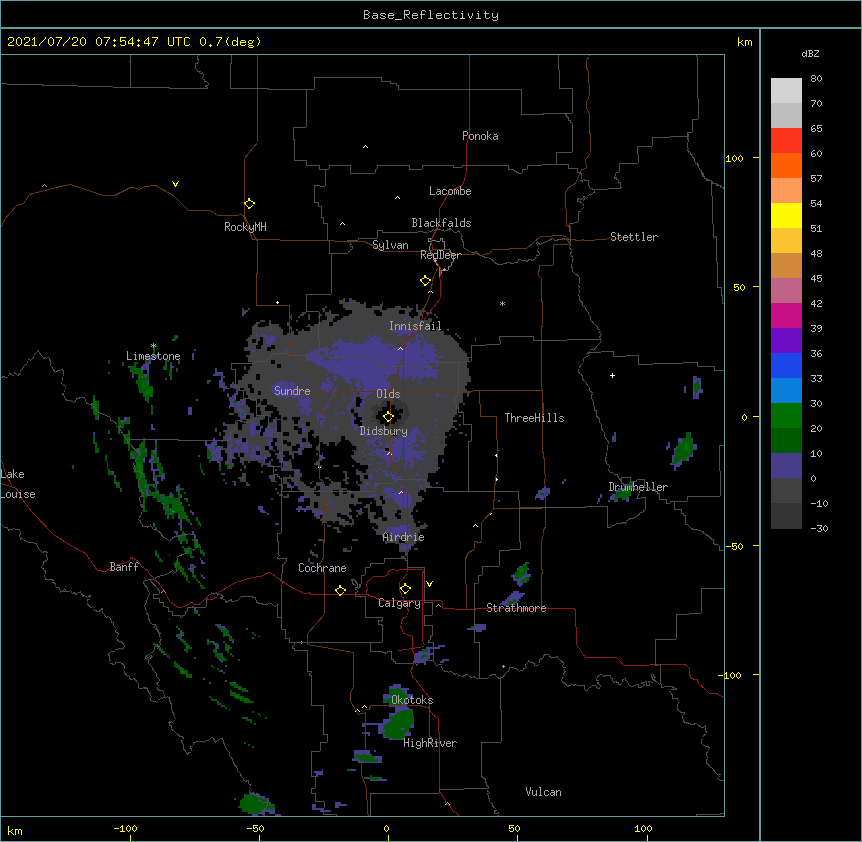Select the Drumheller label
Screen dimensions: 862x842
pyautogui.click(x=638, y=487)
